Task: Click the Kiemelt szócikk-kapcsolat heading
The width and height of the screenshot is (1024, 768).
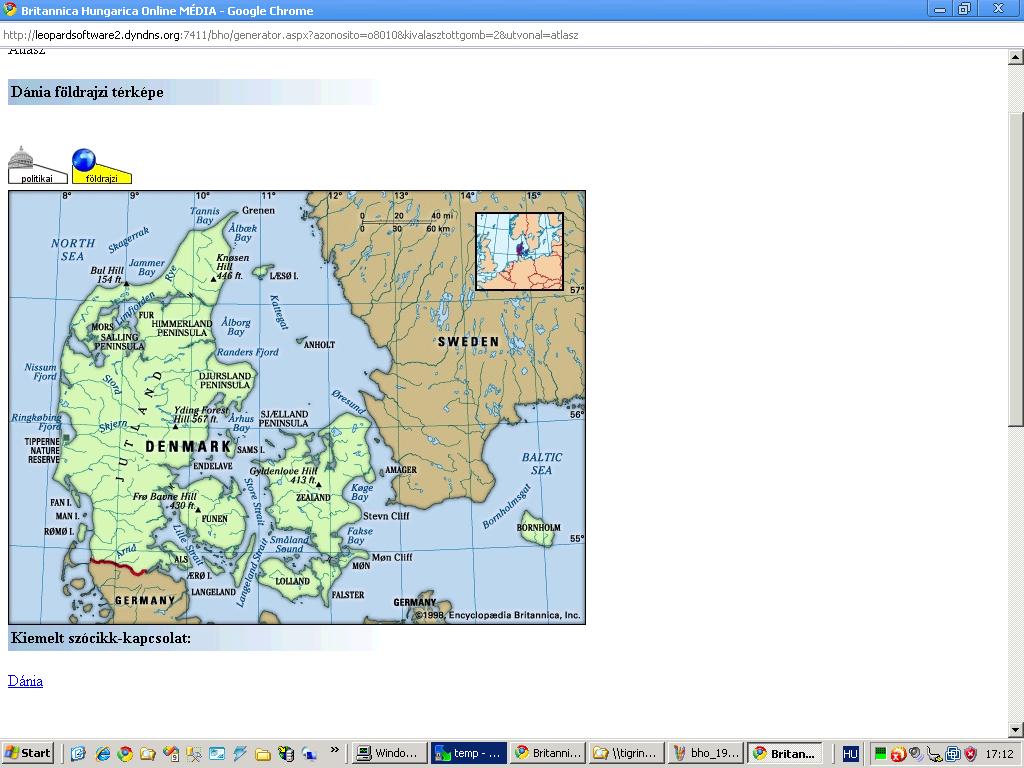Action: (x=101, y=638)
